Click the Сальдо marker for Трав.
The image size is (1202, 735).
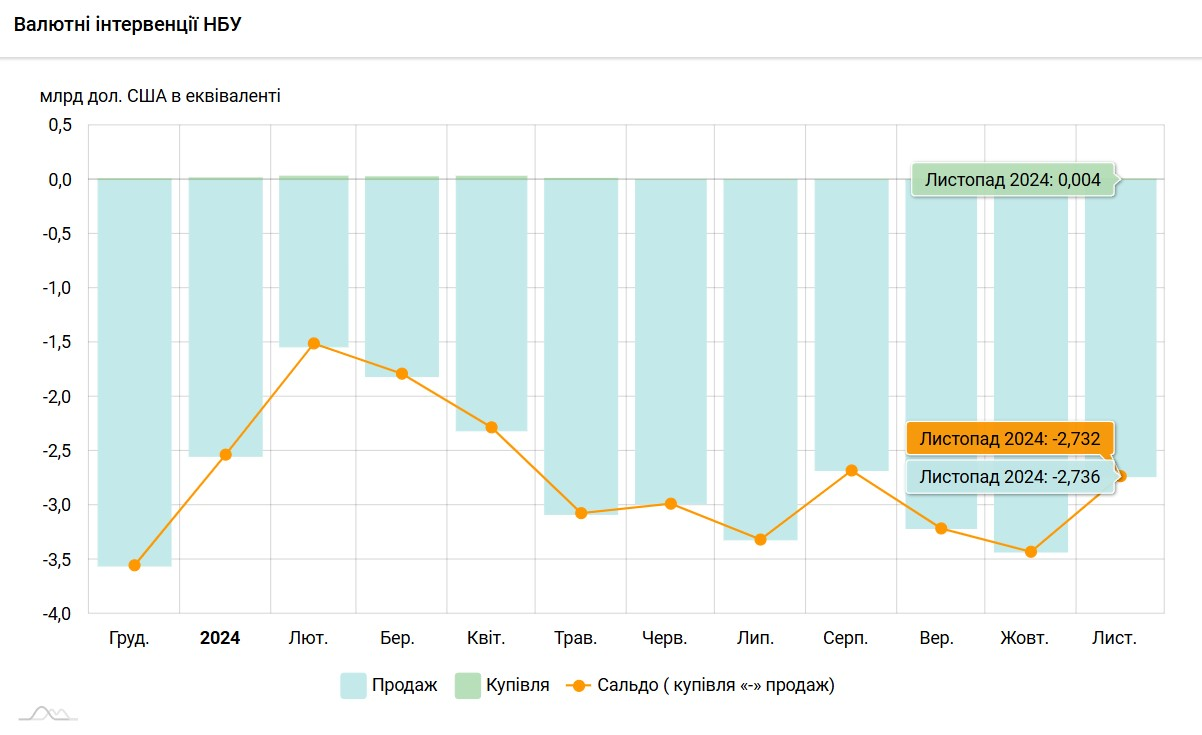[x=581, y=513]
